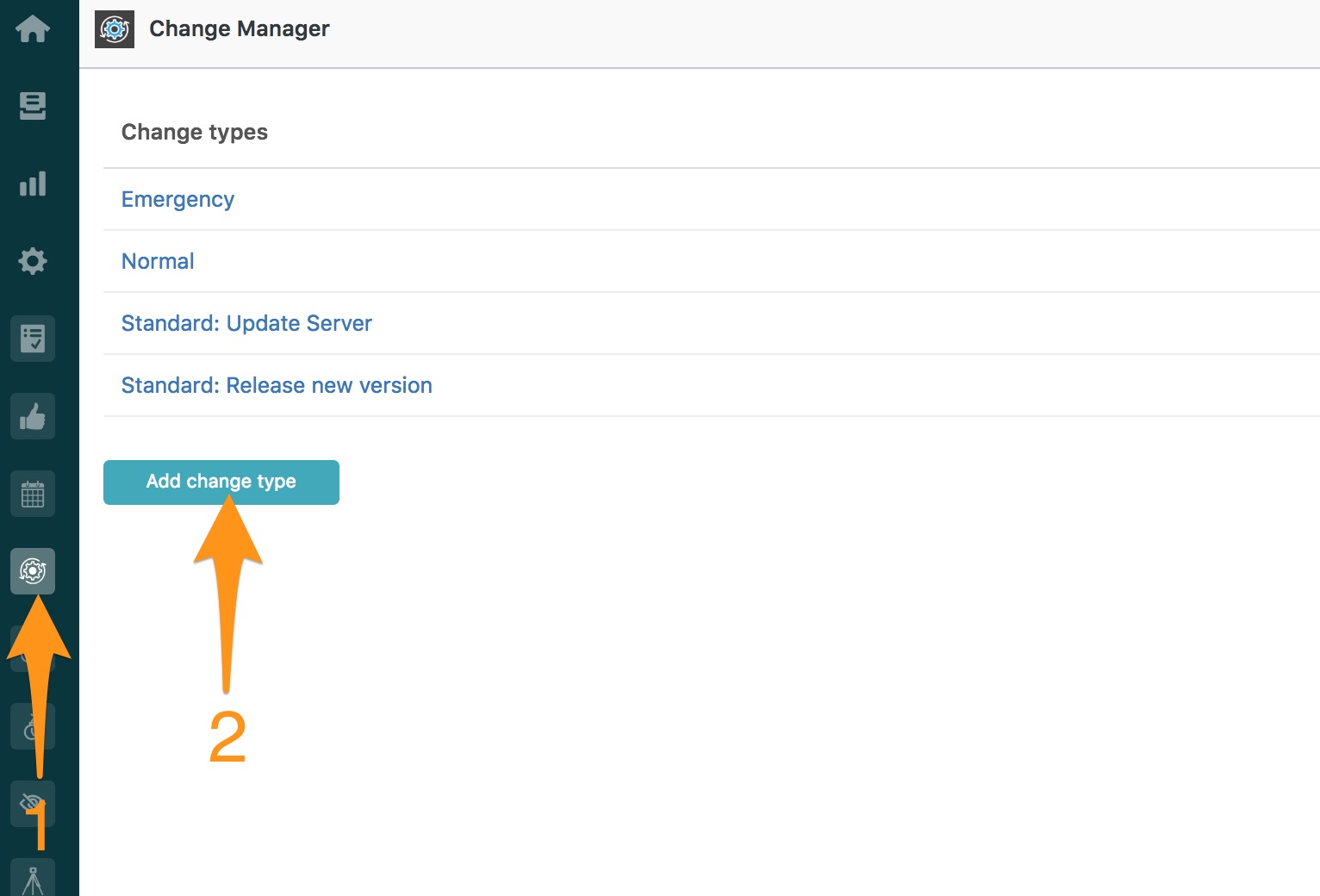Open Standard: Release new version change type
This screenshot has height=896, width=1320.
pos(277,385)
